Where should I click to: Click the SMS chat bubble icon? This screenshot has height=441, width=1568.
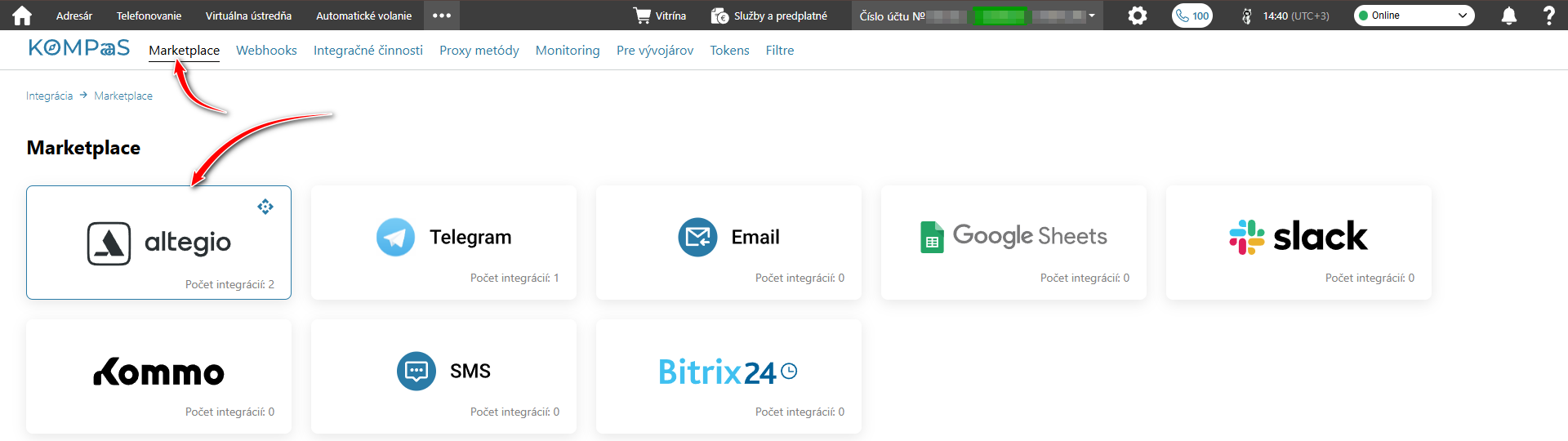click(x=416, y=371)
